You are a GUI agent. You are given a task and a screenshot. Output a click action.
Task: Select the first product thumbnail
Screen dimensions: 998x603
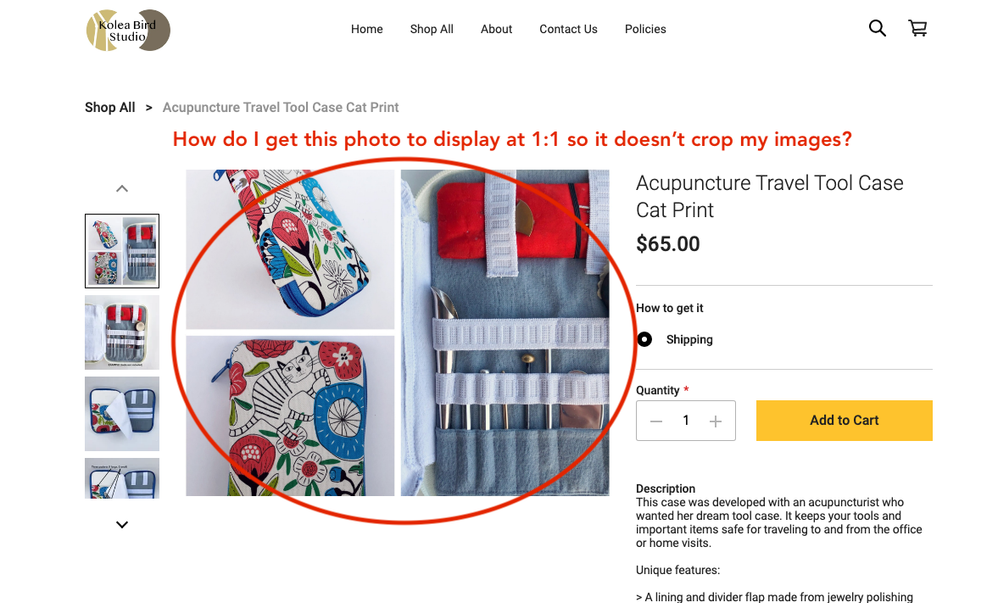tap(122, 251)
